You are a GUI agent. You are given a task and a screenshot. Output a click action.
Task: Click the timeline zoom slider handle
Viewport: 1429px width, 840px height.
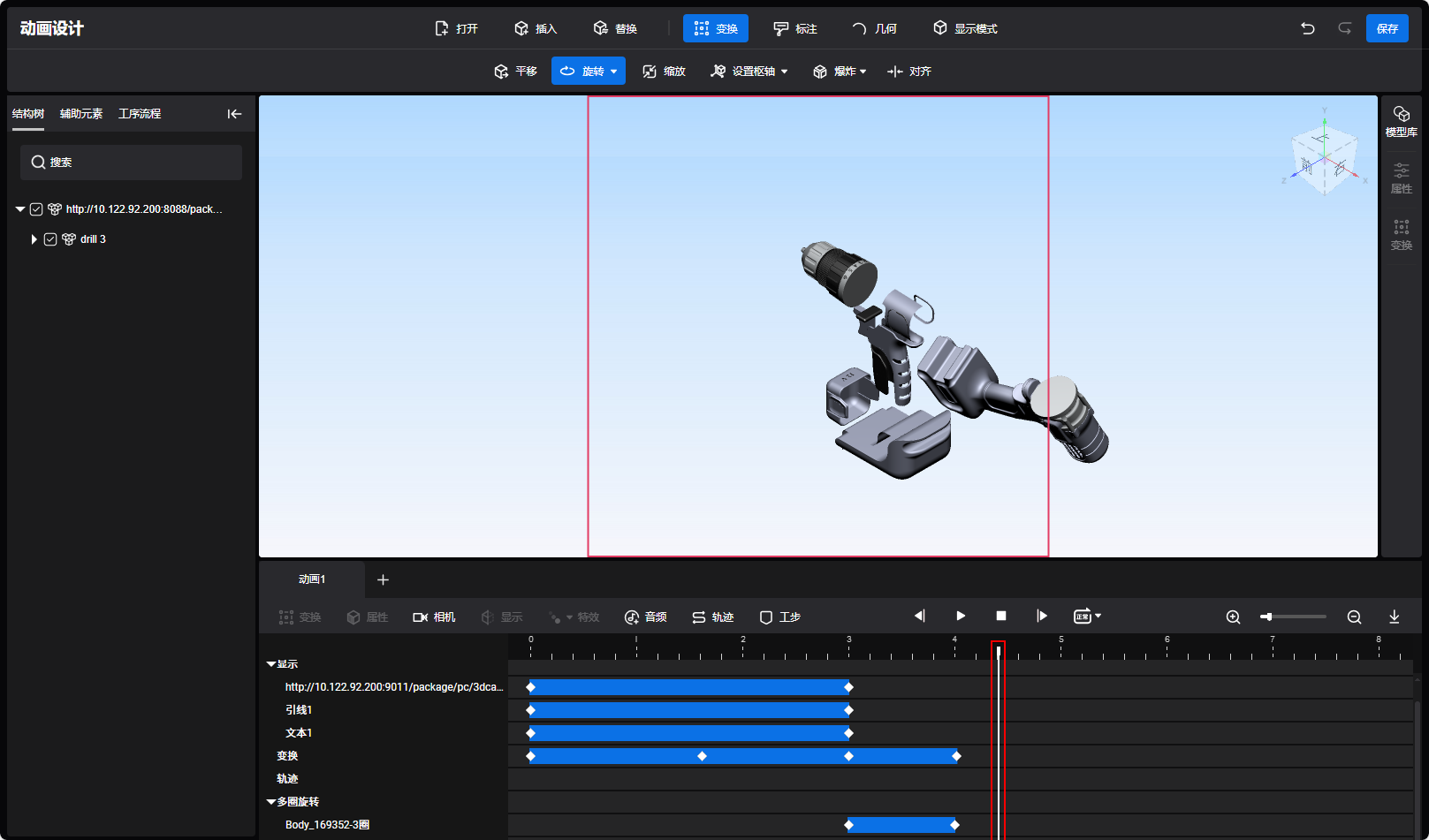pyautogui.click(x=1267, y=617)
